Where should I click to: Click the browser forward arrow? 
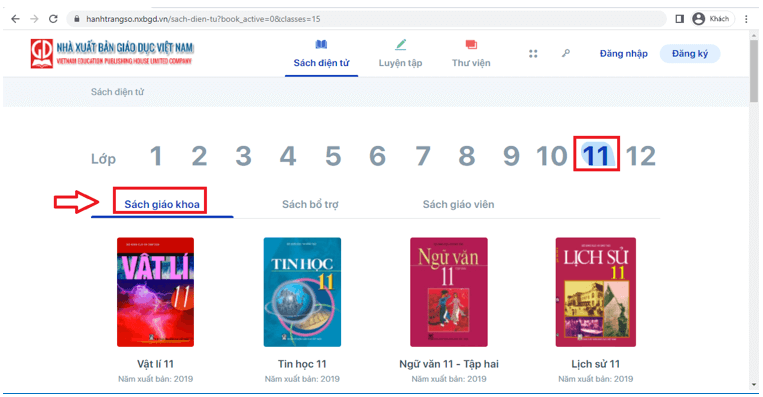(x=34, y=19)
